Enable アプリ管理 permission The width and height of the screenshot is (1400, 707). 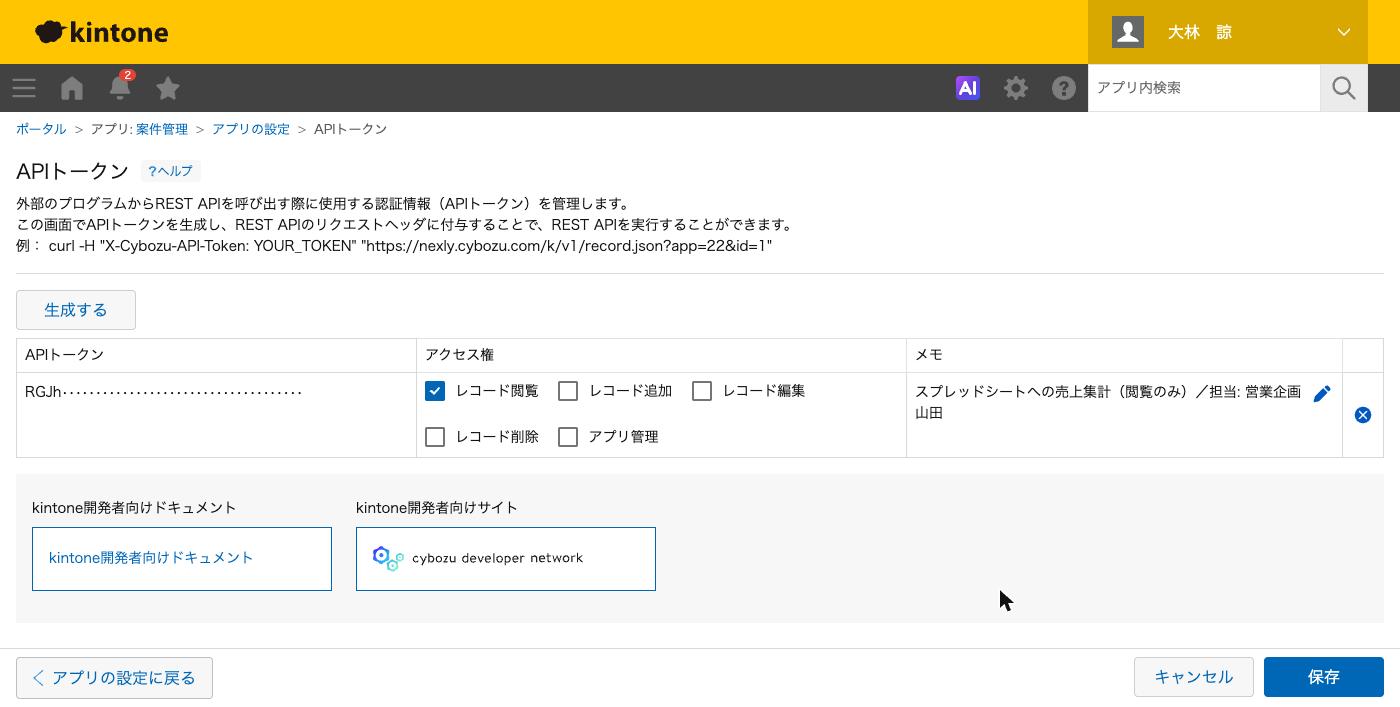point(568,437)
